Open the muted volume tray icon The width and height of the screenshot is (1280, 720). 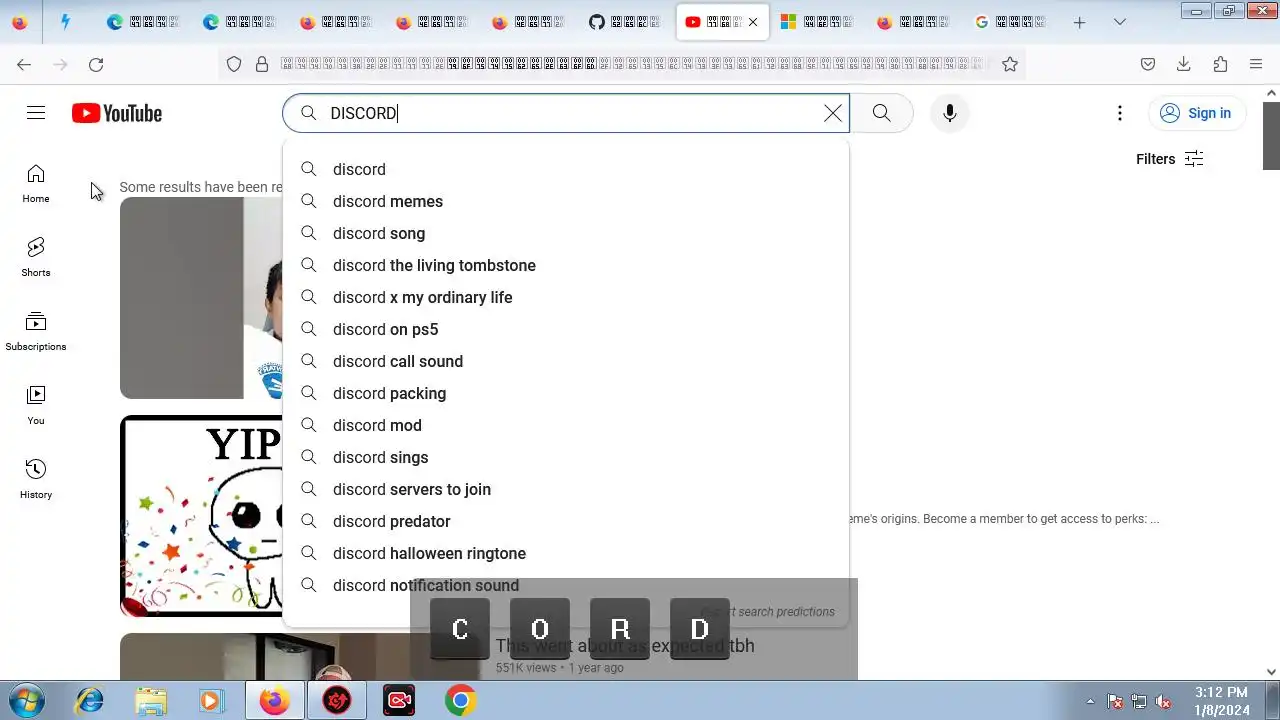(1163, 701)
